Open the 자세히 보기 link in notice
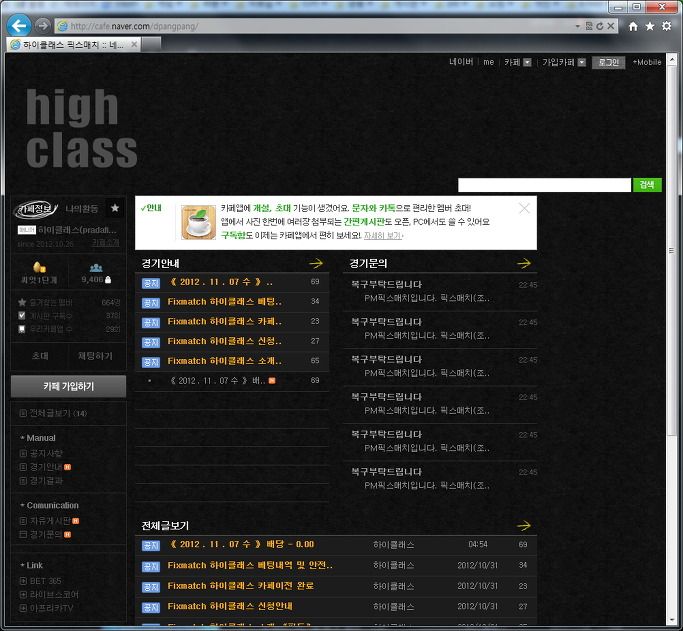 [x=383, y=236]
